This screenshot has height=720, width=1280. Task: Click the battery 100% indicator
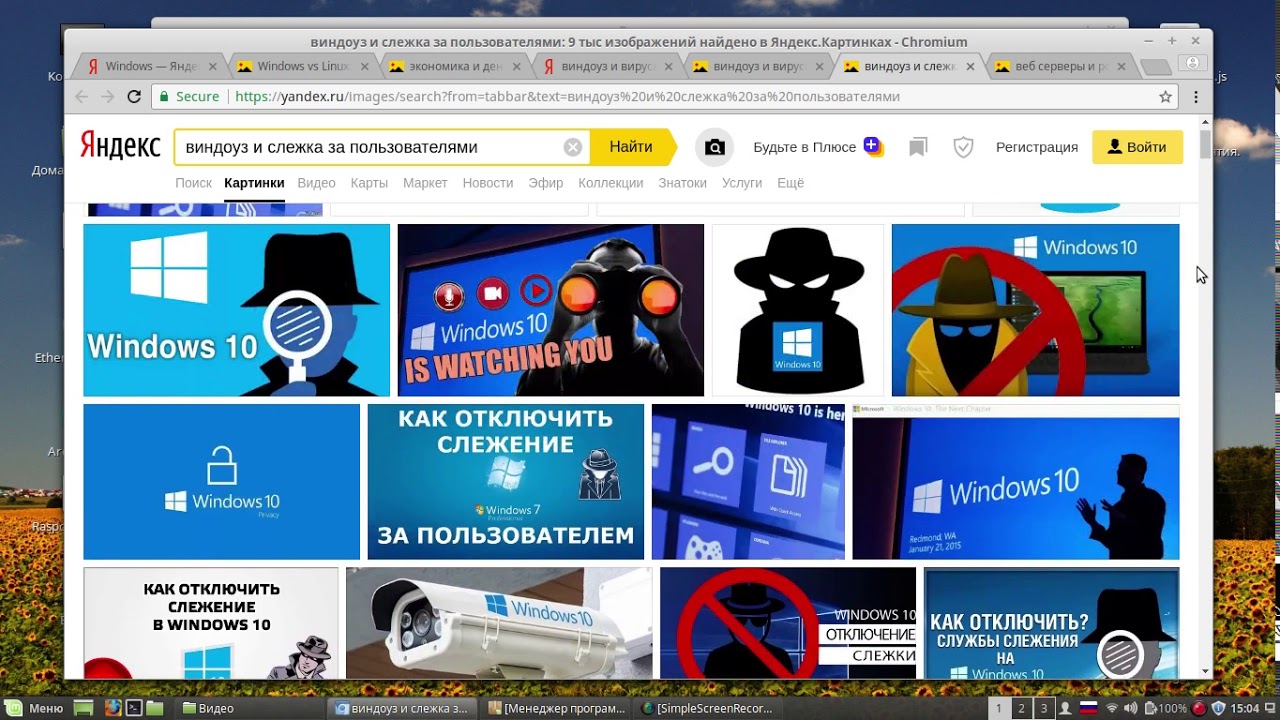pyautogui.click(x=1166, y=708)
